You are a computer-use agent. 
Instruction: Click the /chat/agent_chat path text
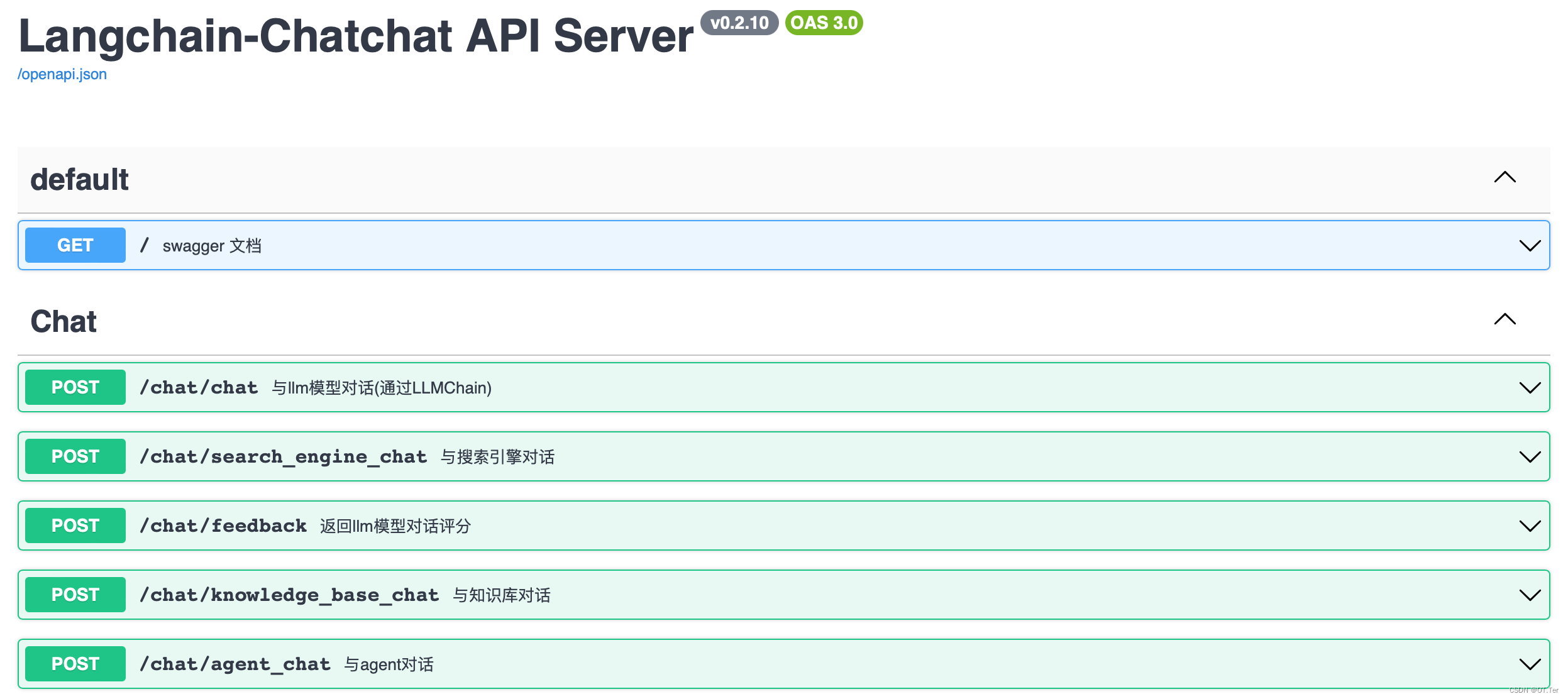pos(235,664)
